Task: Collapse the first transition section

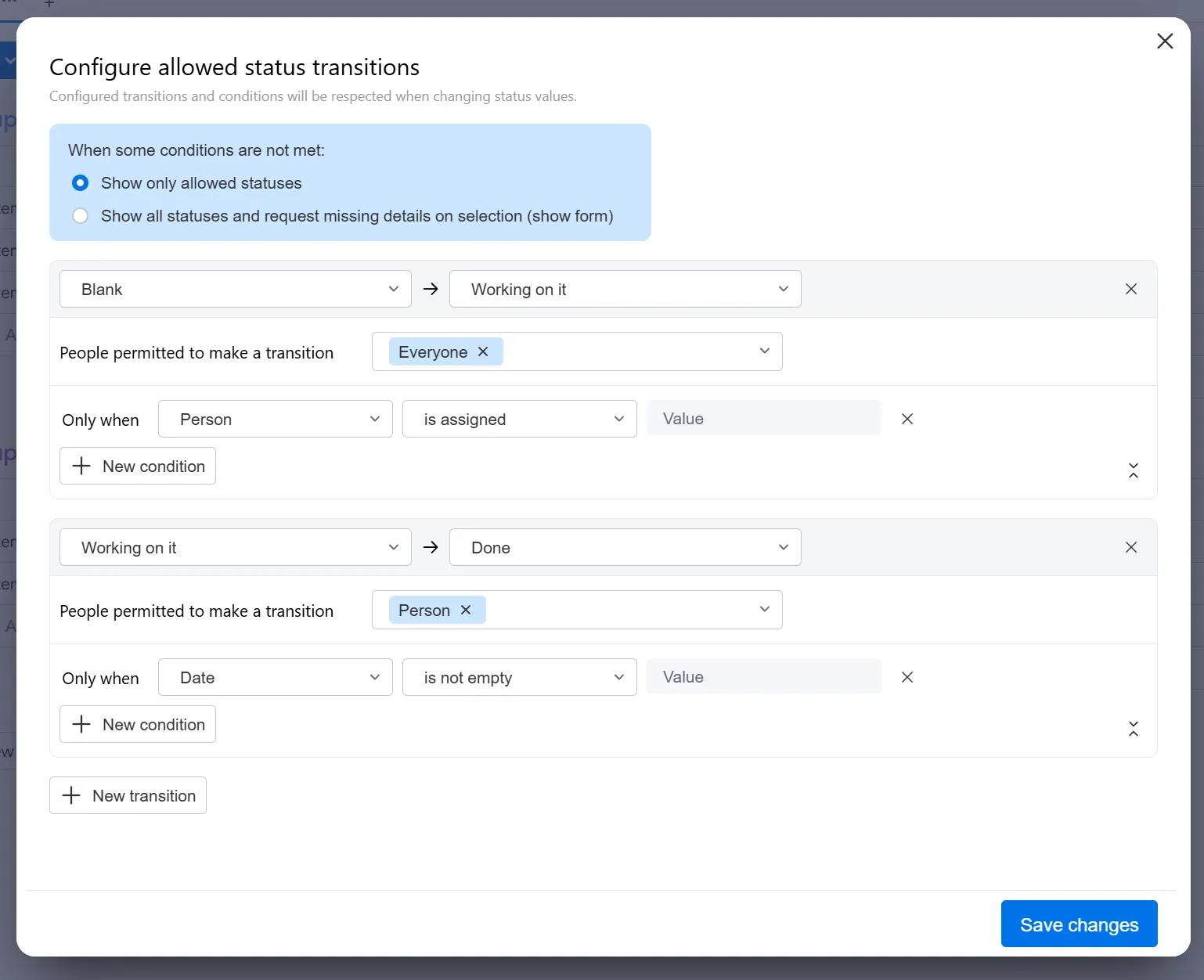Action: 1133,470
